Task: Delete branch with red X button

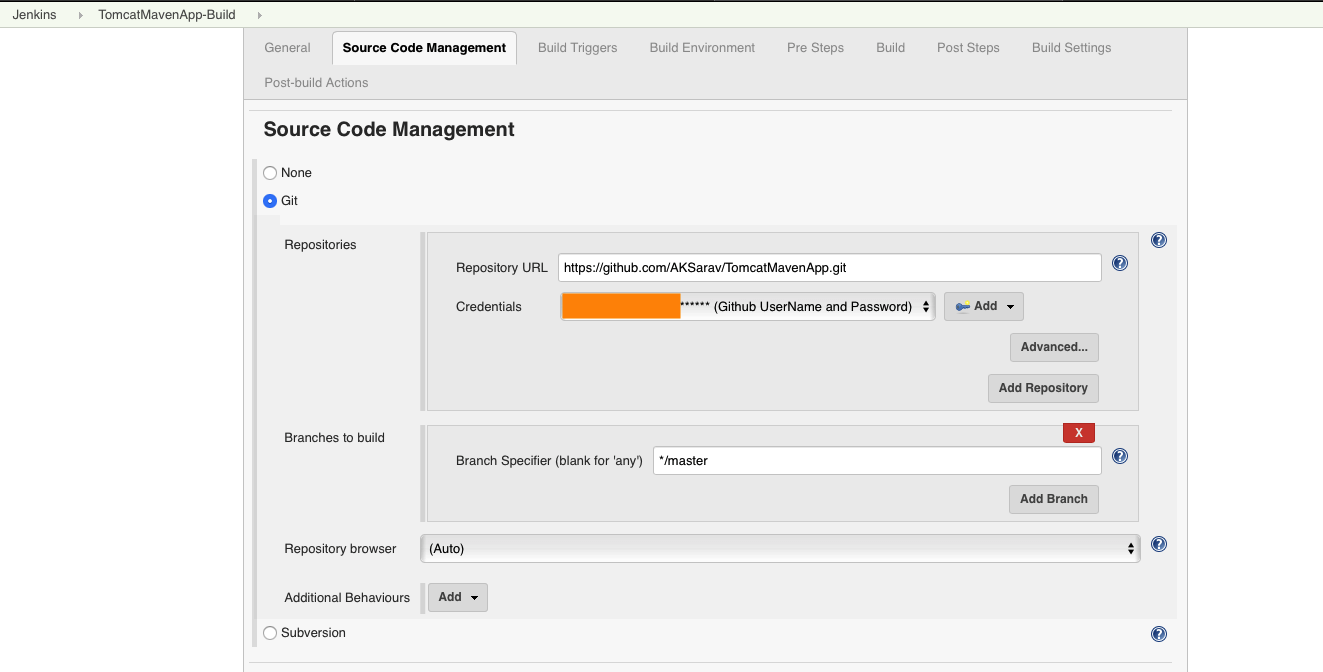Action: tap(1079, 433)
